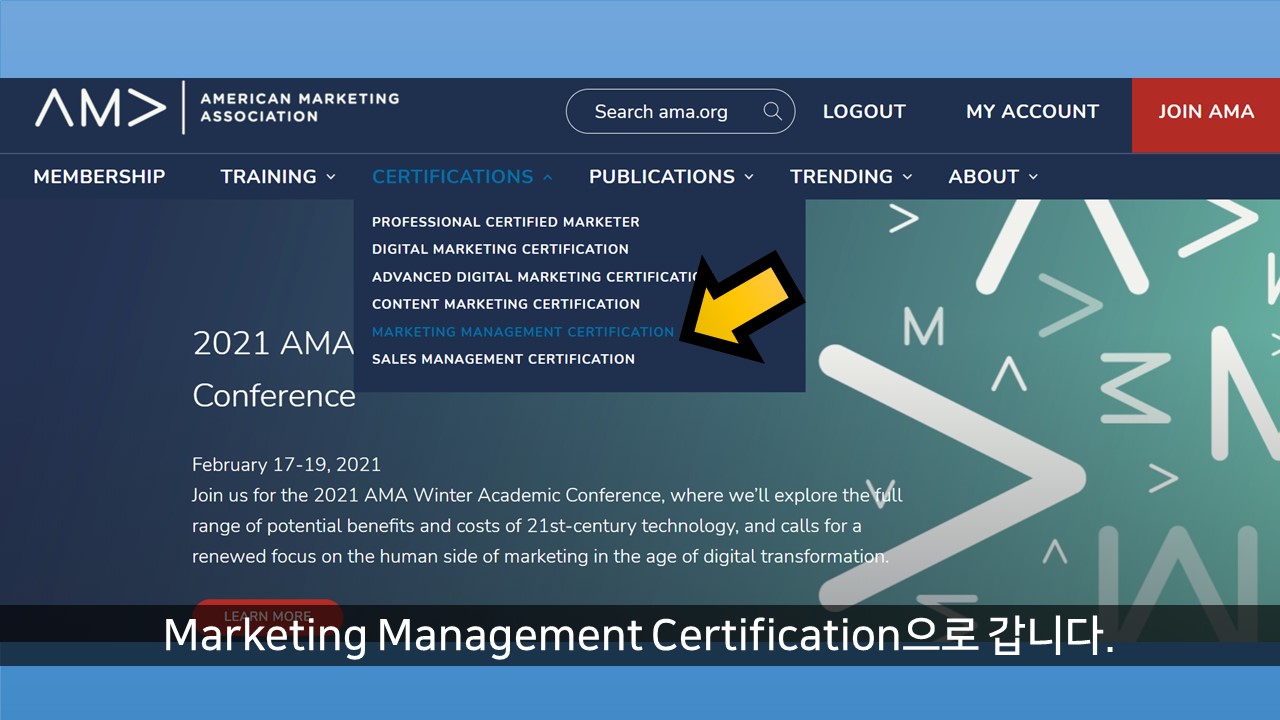
Task: Select Content Marketing Certification
Action: click(505, 304)
